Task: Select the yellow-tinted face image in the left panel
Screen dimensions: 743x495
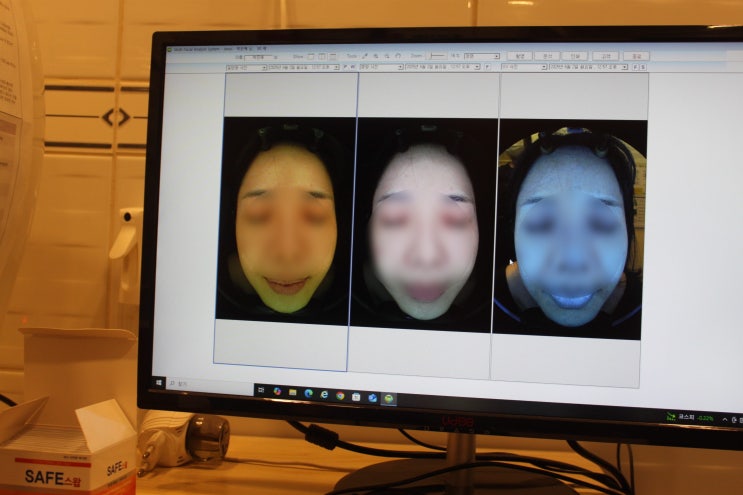Action: (x=286, y=221)
